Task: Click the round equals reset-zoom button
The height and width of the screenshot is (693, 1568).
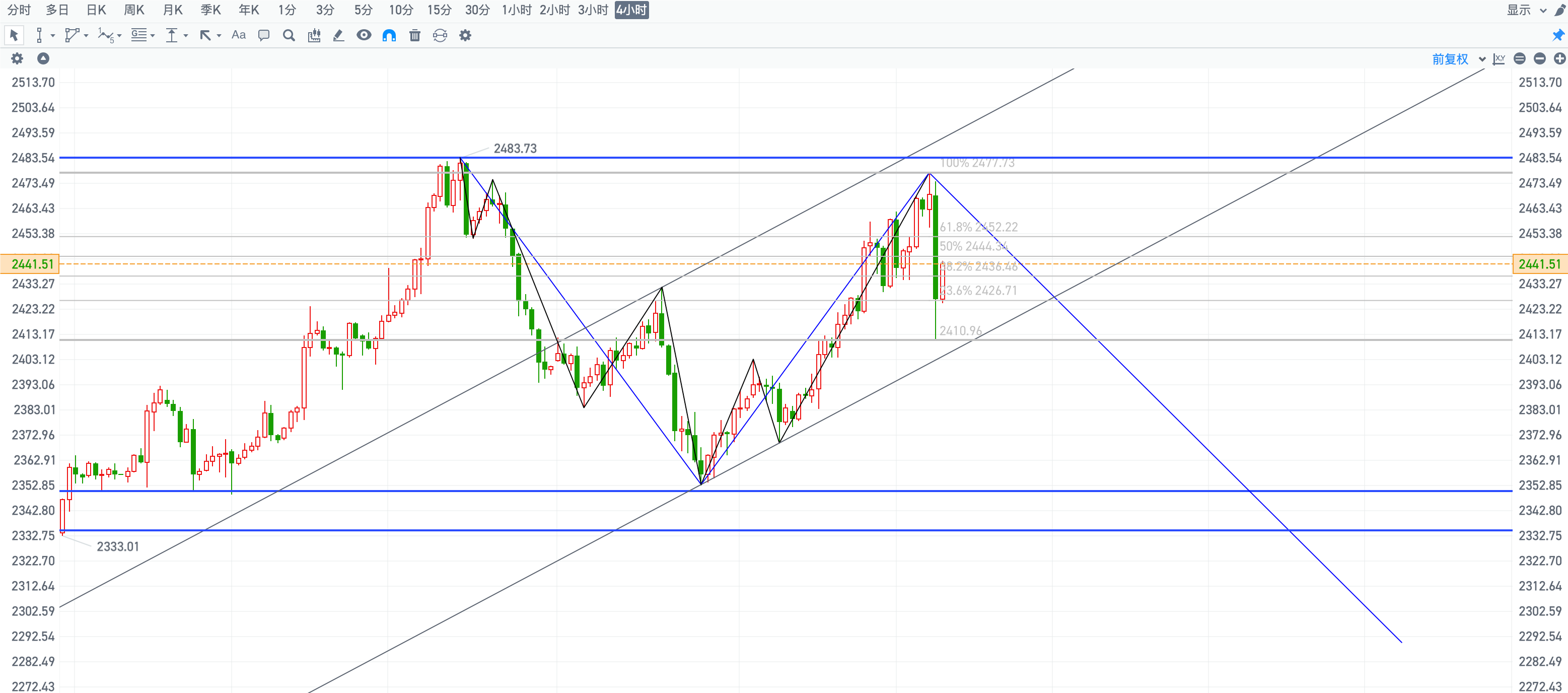Action: point(1520,58)
